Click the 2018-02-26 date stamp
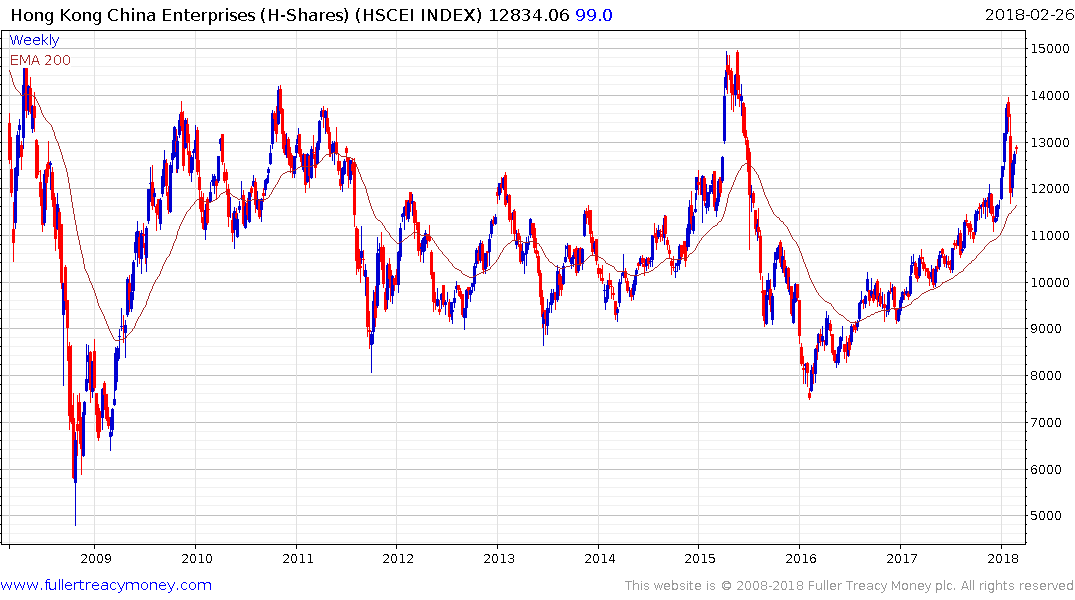The width and height of the screenshot is (1075, 600). coord(1029,15)
